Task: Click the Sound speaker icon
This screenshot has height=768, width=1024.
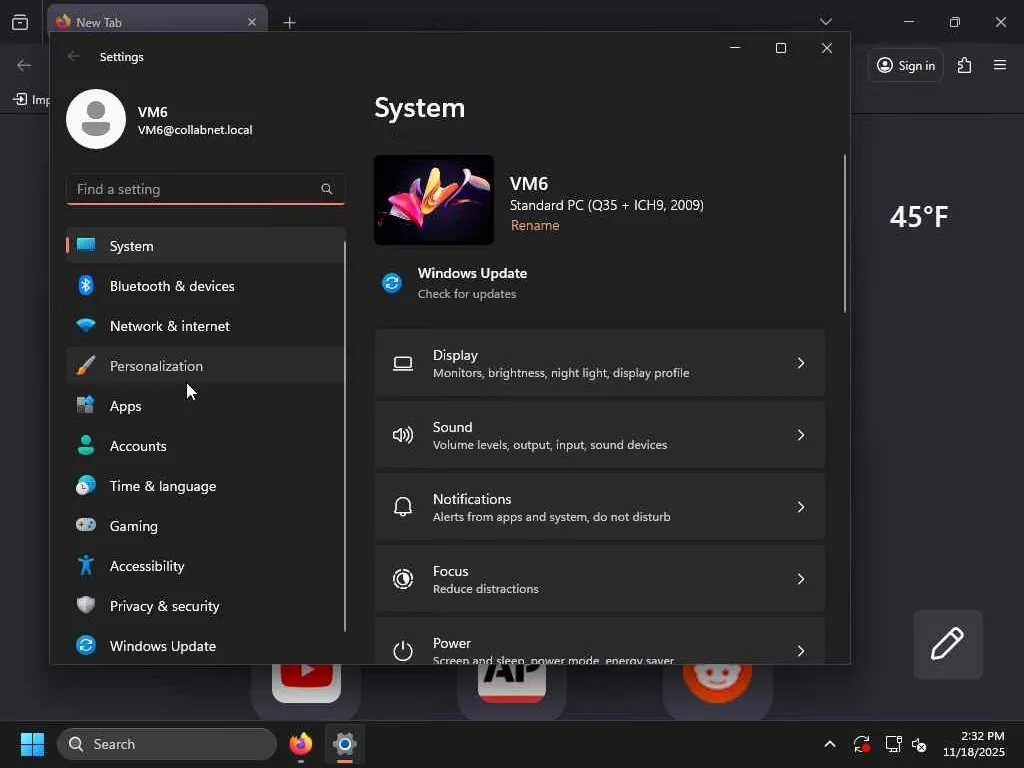Action: click(x=403, y=435)
